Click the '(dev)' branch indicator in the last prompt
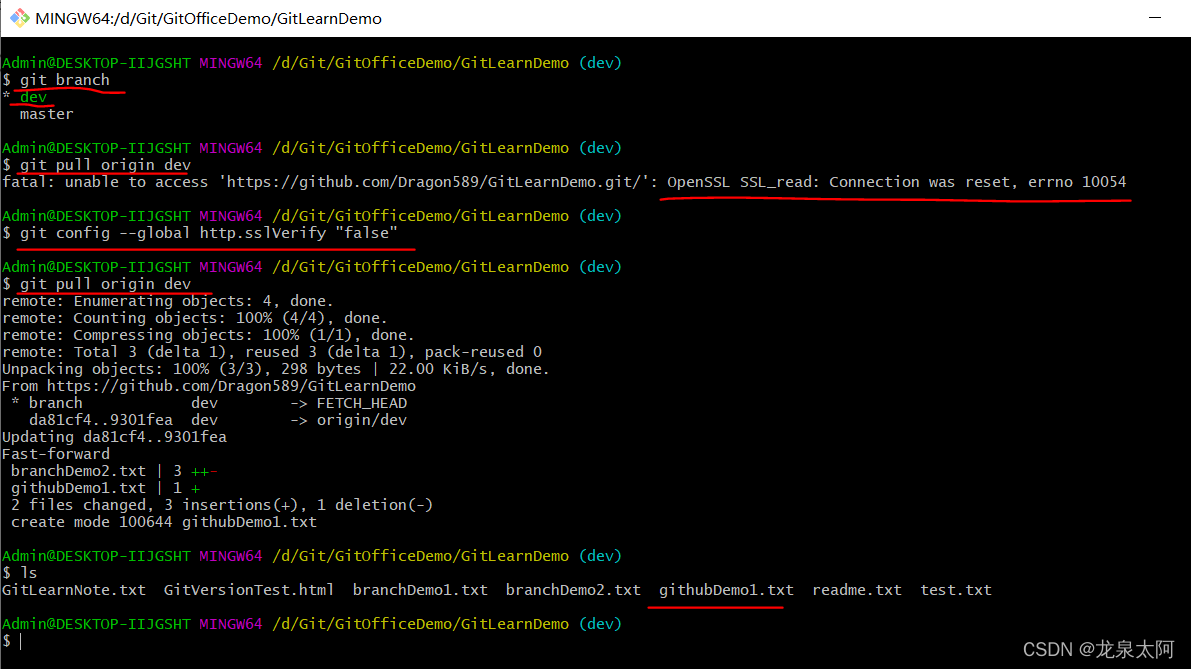Viewport: 1191px width, 669px height. [600, 623]
